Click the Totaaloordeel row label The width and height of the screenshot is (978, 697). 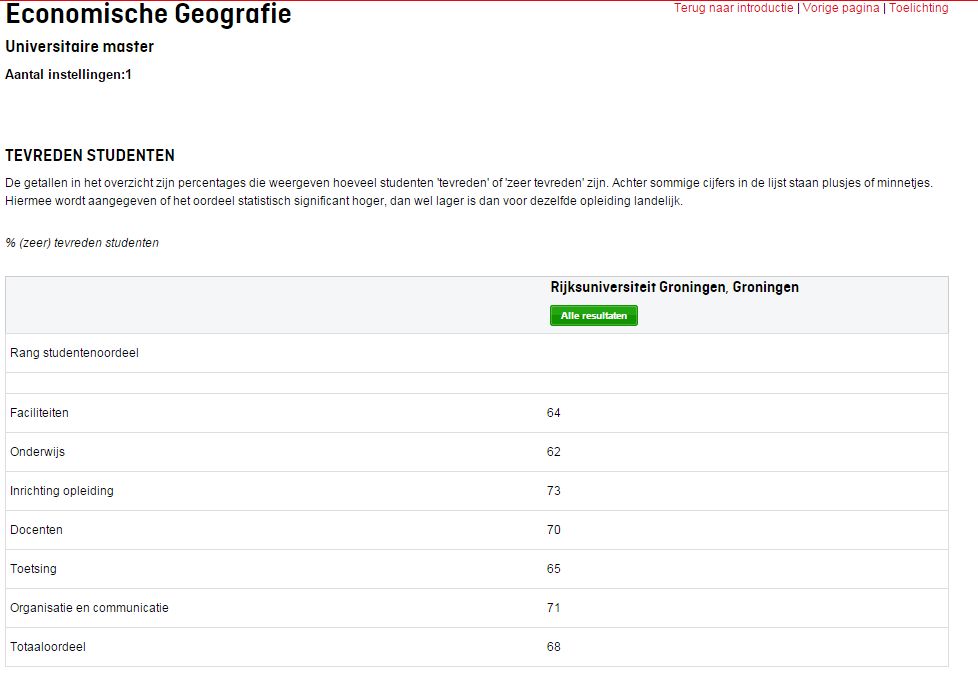pyautogui.click(x=48, y=646)
